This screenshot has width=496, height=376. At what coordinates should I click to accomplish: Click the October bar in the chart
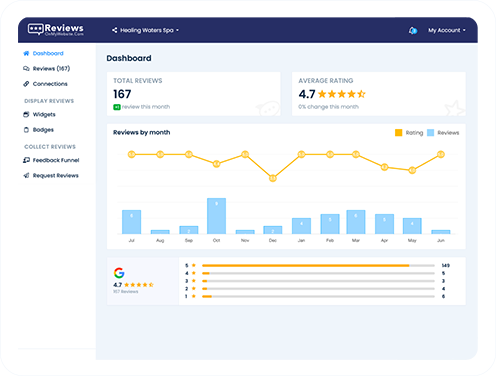click(x=216, y=216)
